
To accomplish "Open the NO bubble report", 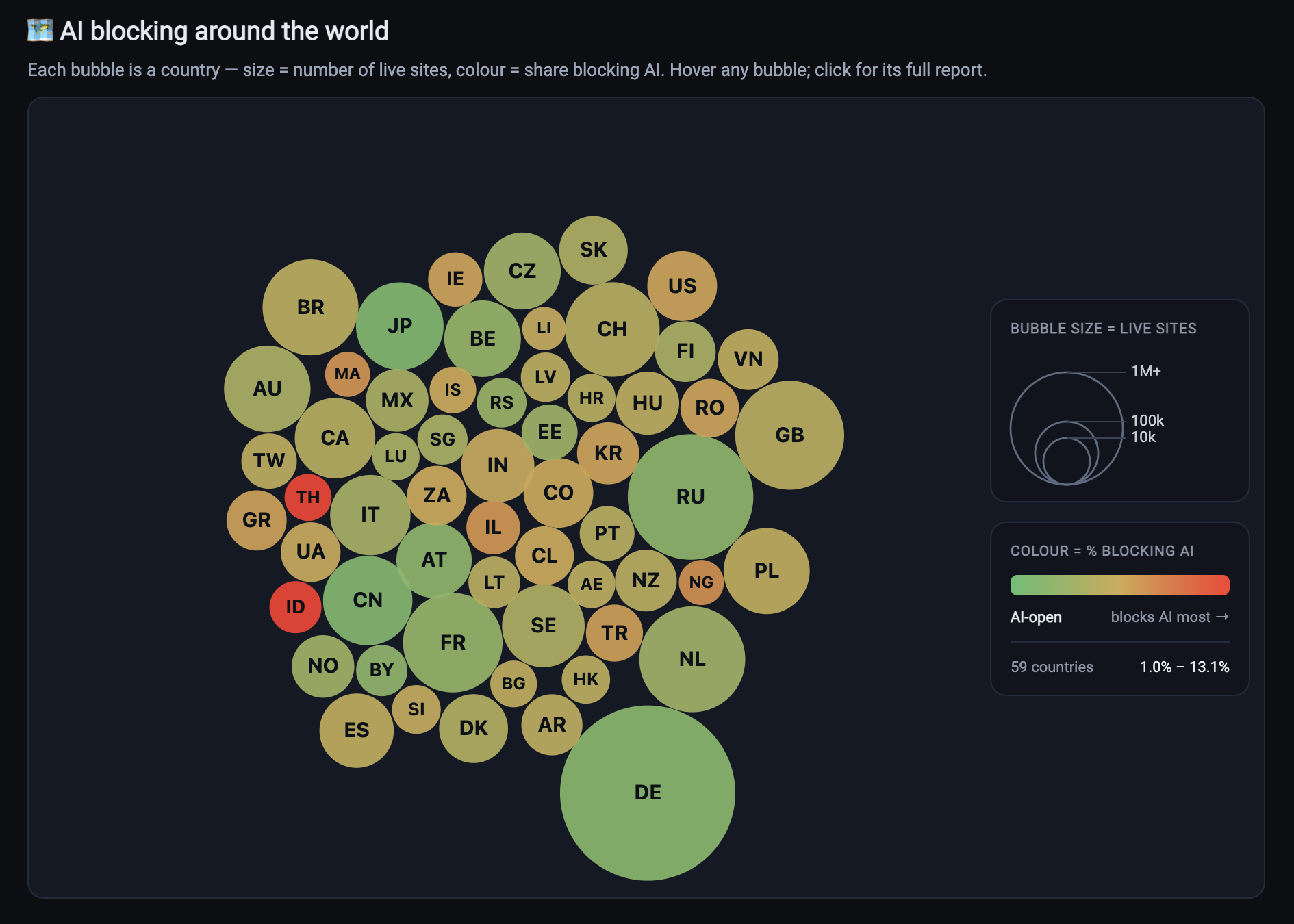I will click(x=323, y=666).
